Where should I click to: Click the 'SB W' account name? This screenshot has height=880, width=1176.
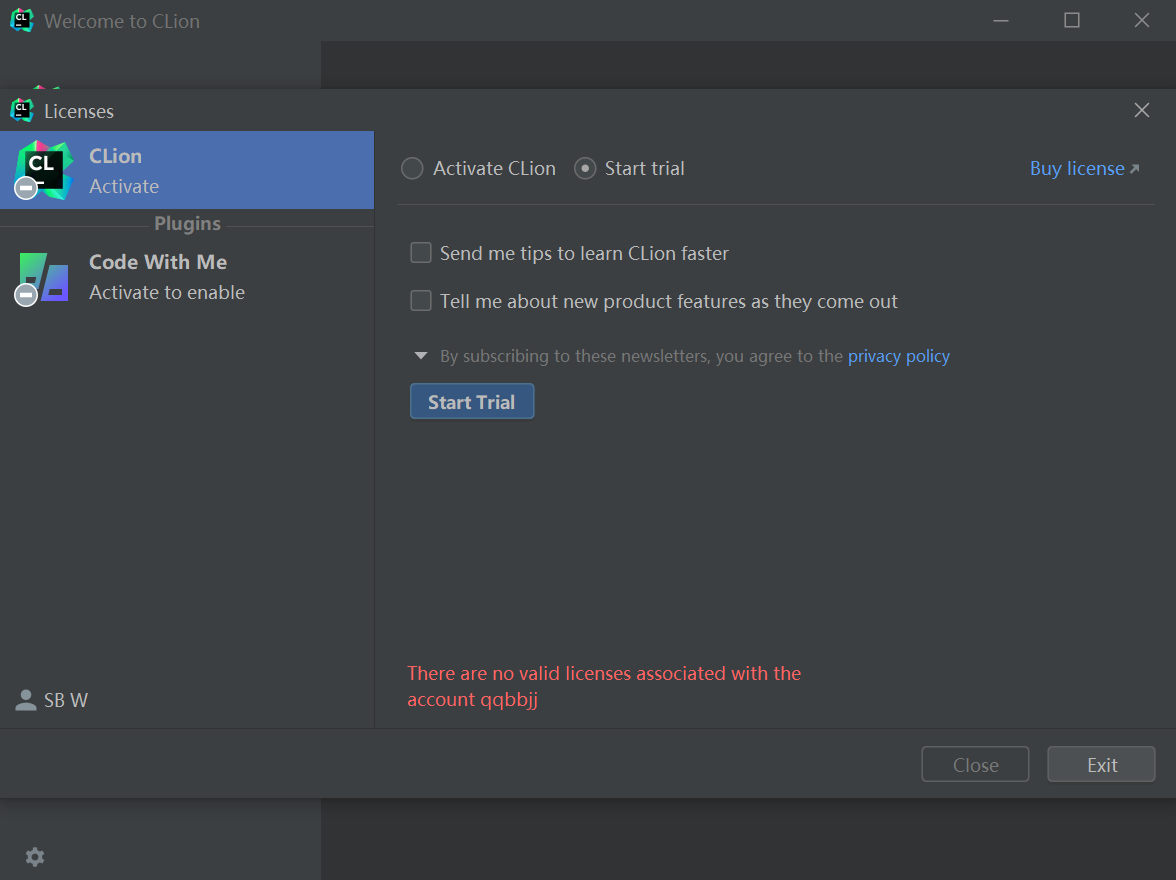tap(66, 700)
